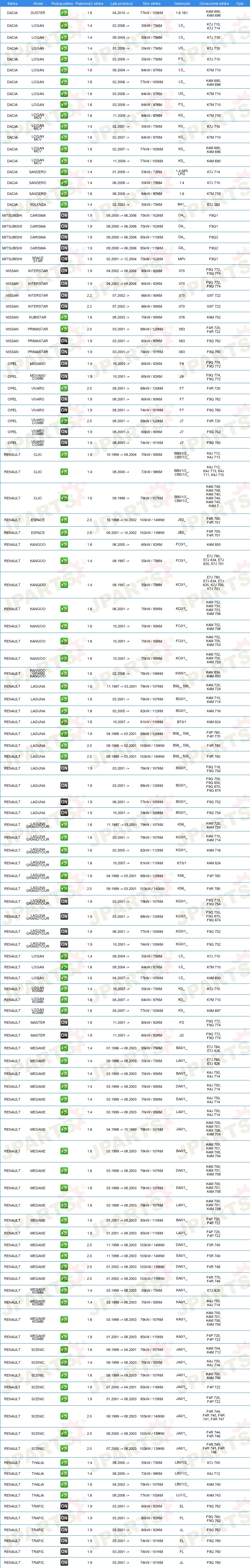
Task: Click petrol icon in Renault Clio 72kW/98KM row
Action: pyautogui.click(x=64, y=472)
